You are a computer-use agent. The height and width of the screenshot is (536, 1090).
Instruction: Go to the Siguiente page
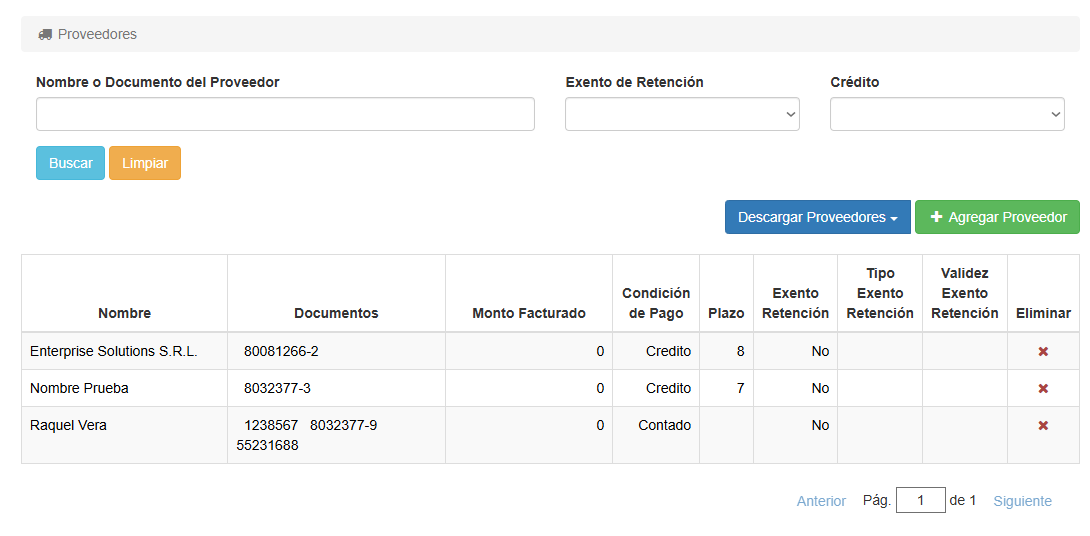tap(1022, 501)
